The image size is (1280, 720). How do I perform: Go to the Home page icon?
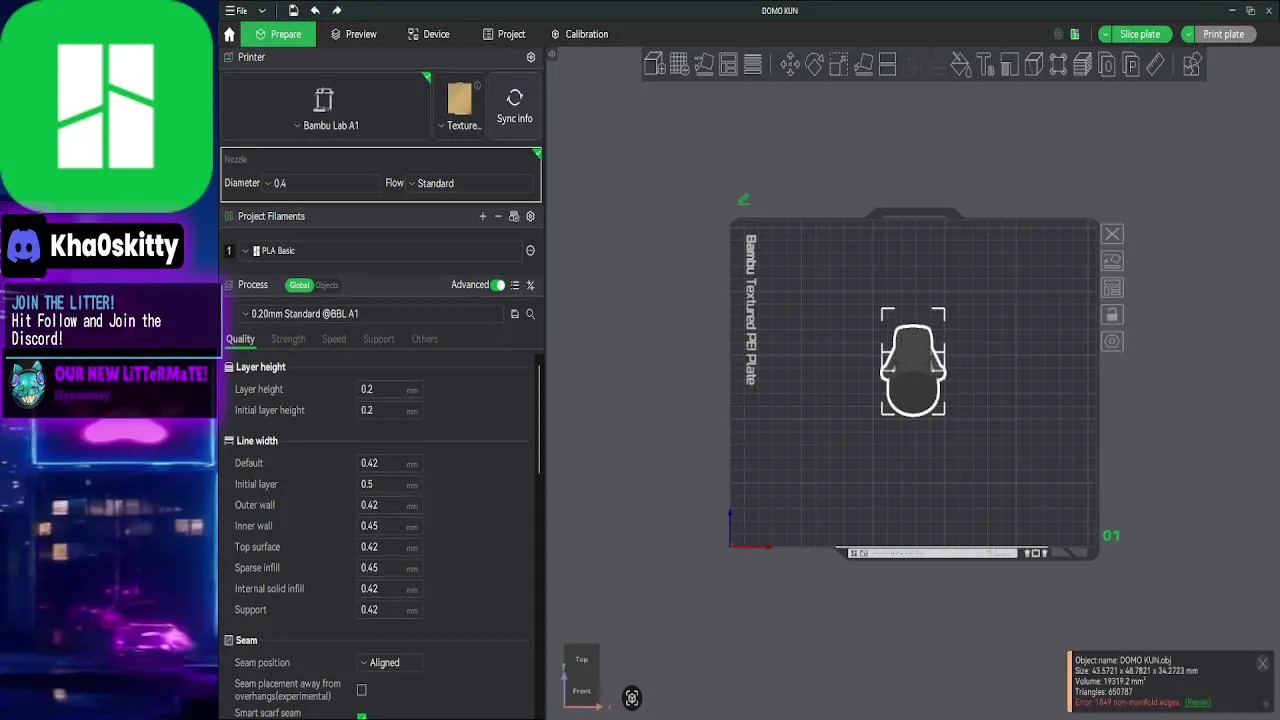pyautogui.click(x=229, y=34)
